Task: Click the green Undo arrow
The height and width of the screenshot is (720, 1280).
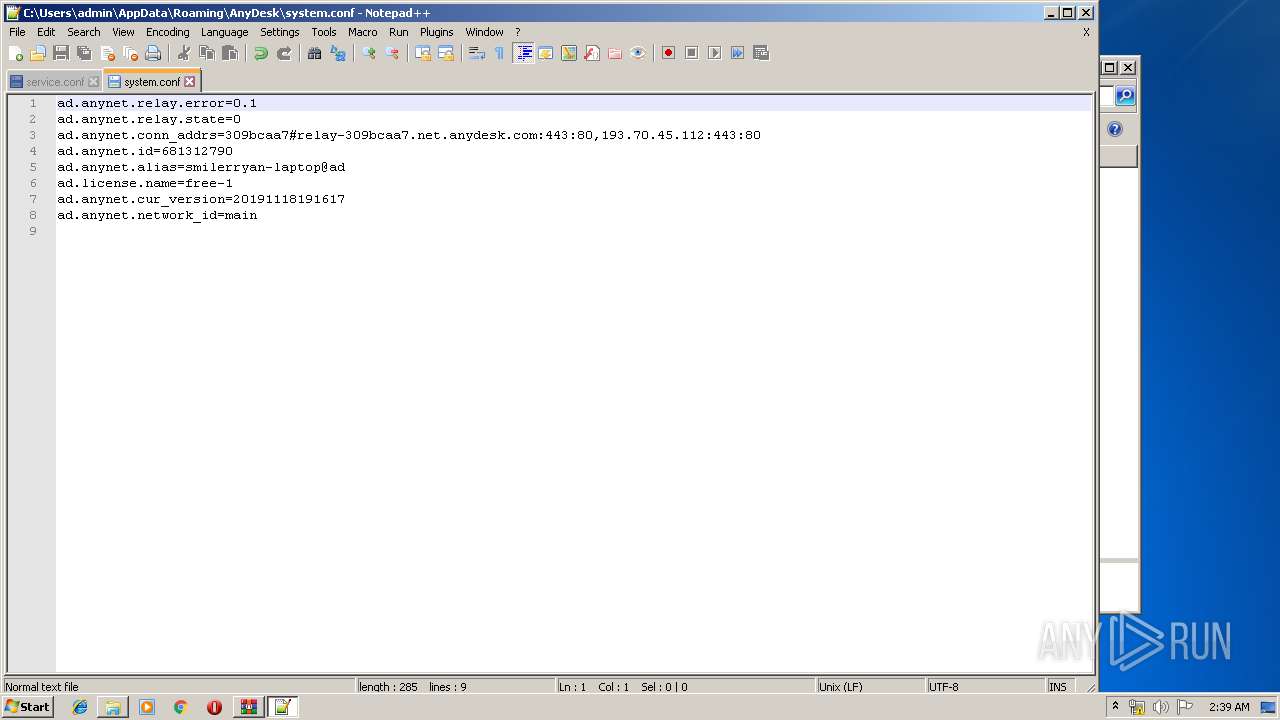Action: pyautogui.click(x=261, y=53)
